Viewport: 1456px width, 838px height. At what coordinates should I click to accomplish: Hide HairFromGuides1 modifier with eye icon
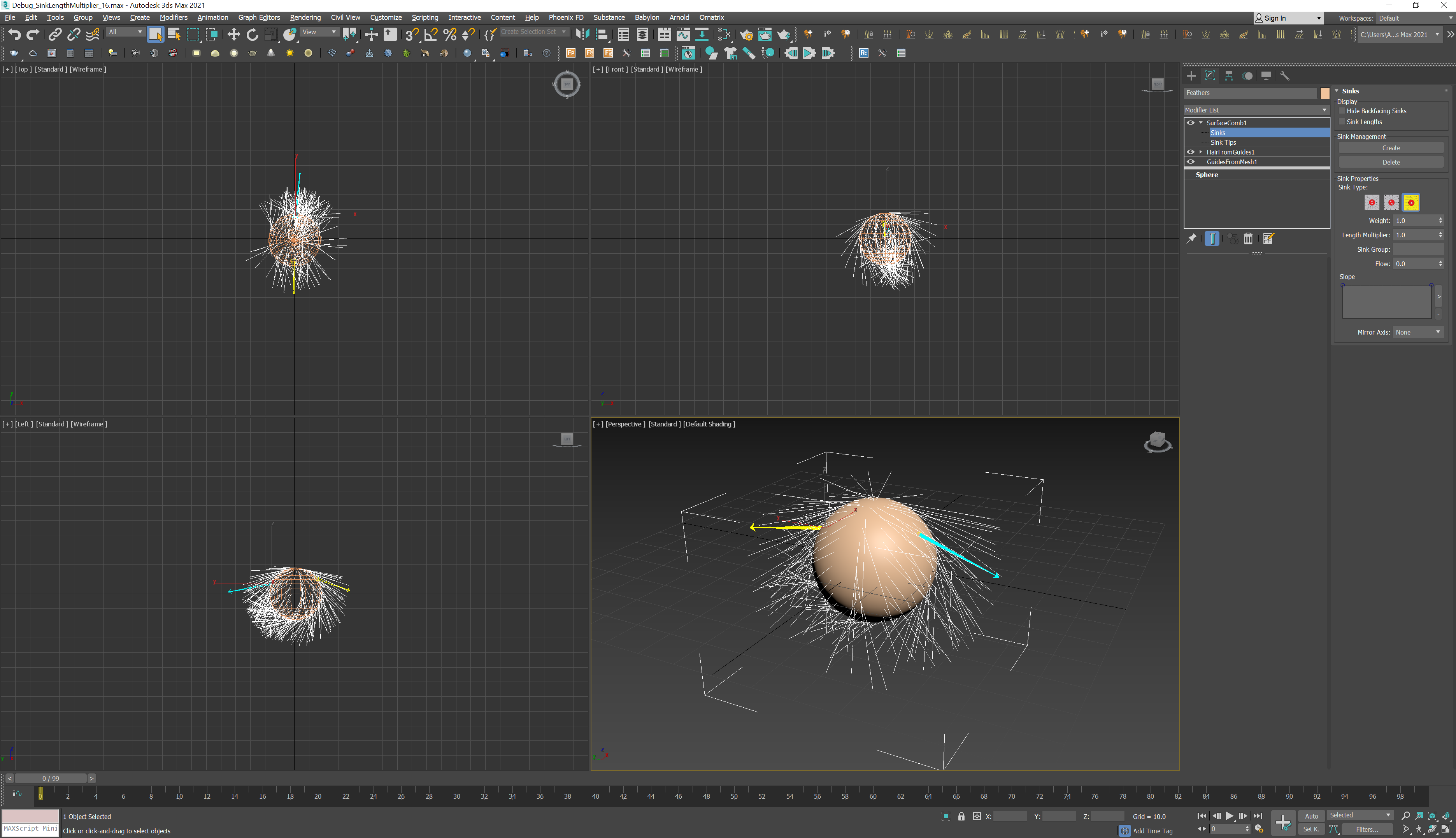pos(1190,152)
